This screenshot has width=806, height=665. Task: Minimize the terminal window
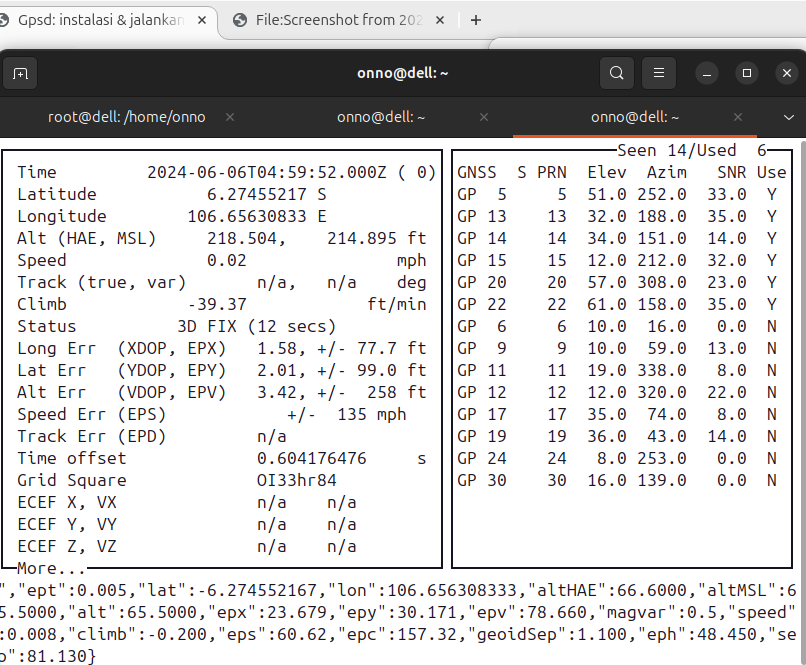pos(707,73)
